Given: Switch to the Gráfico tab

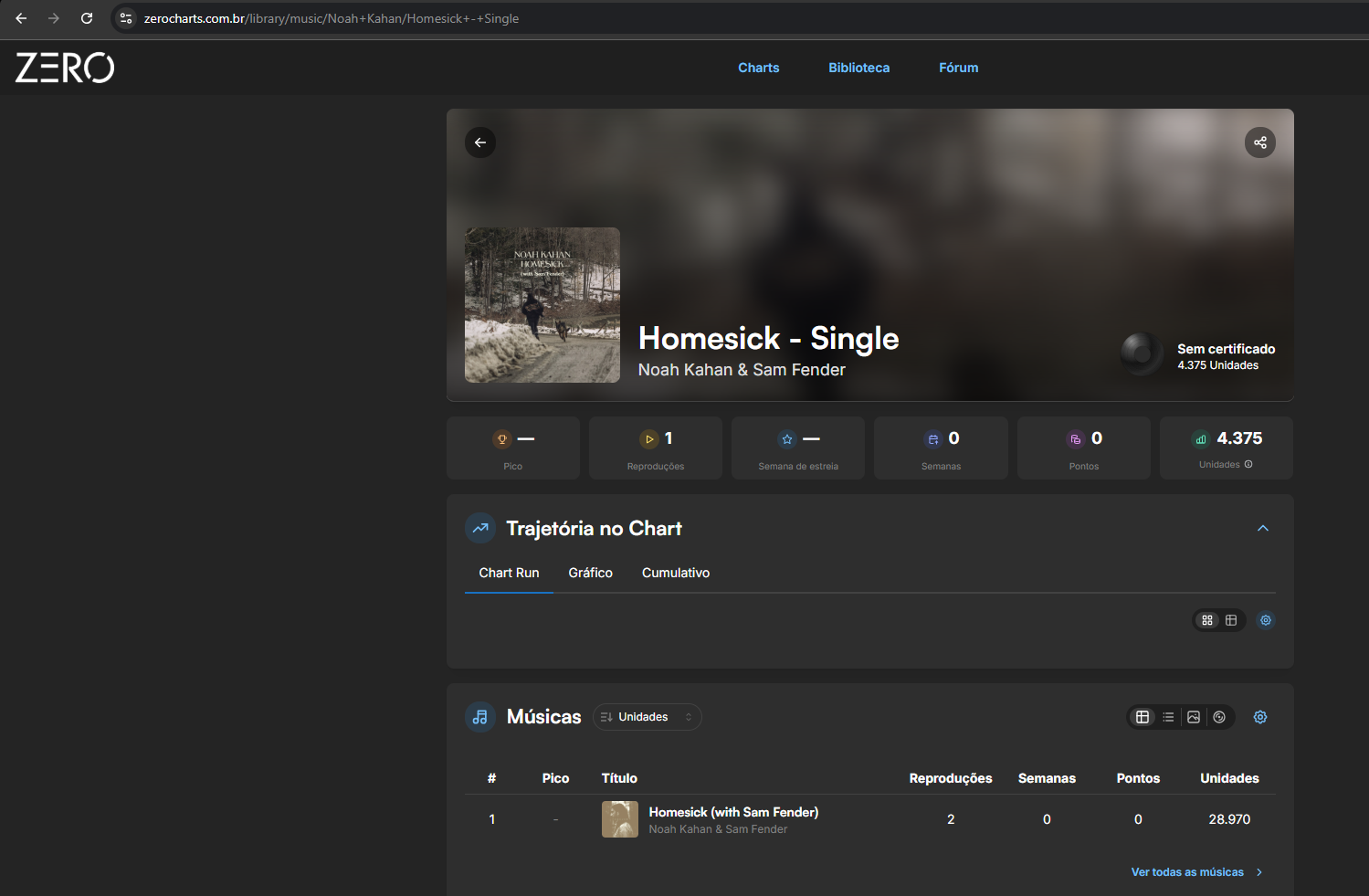Looking at the screenshot, I should click(591, 573).
